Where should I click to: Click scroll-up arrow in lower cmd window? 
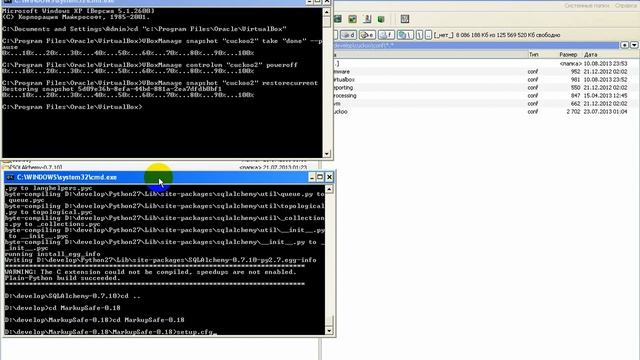(329, 189)
